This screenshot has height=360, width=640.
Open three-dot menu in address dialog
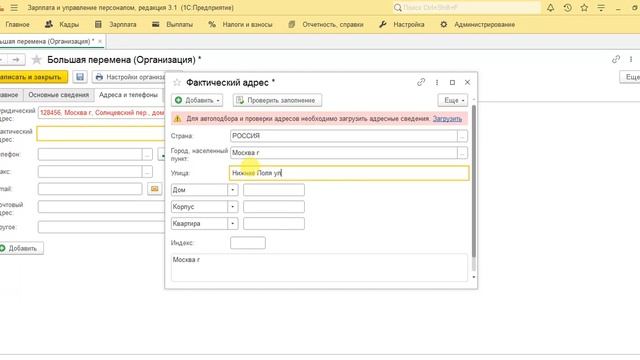click(437, 82)
